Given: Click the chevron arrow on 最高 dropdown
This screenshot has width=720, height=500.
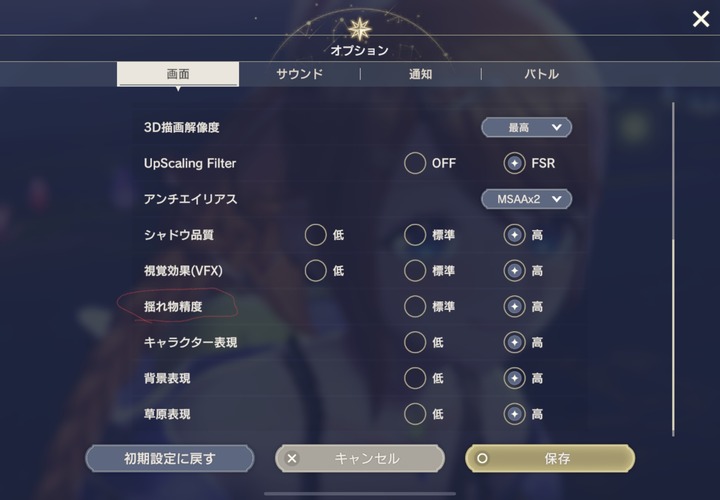Looking at the screenshot, I should pos(557,127).
